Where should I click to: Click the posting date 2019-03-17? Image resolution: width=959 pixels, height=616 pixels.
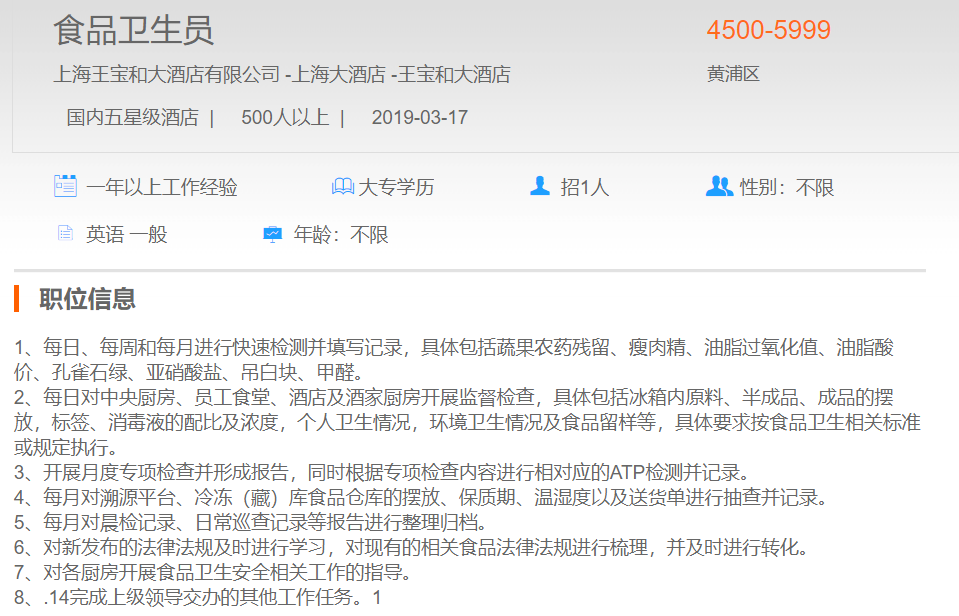pos(419,117)
